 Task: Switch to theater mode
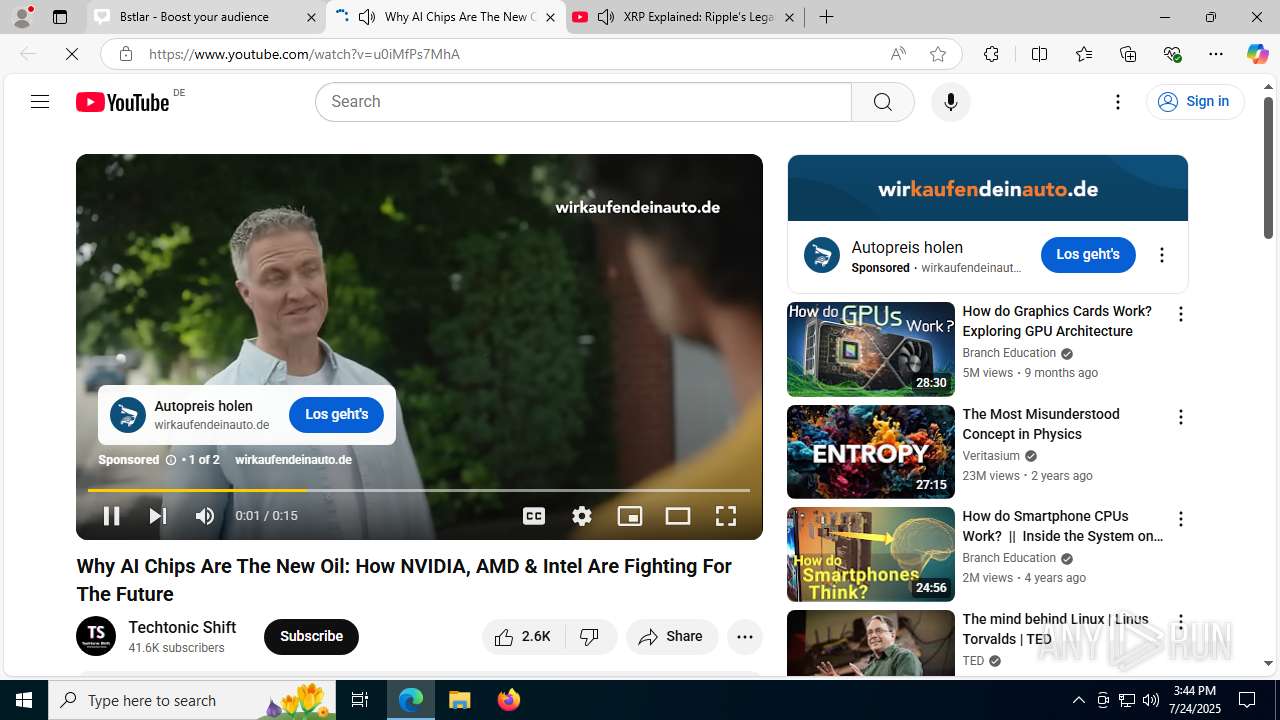(678, 516)
